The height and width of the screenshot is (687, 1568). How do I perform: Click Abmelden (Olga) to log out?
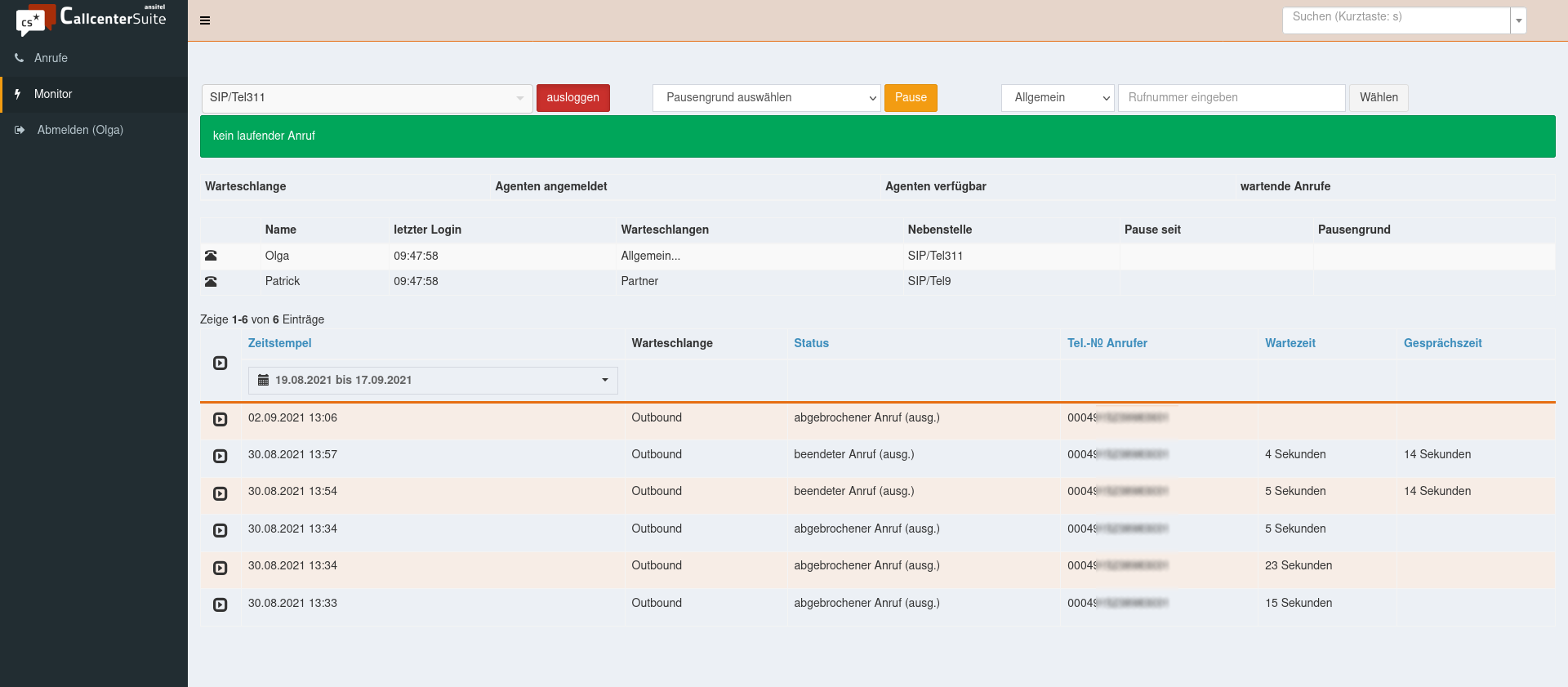(x=80, y=130)
